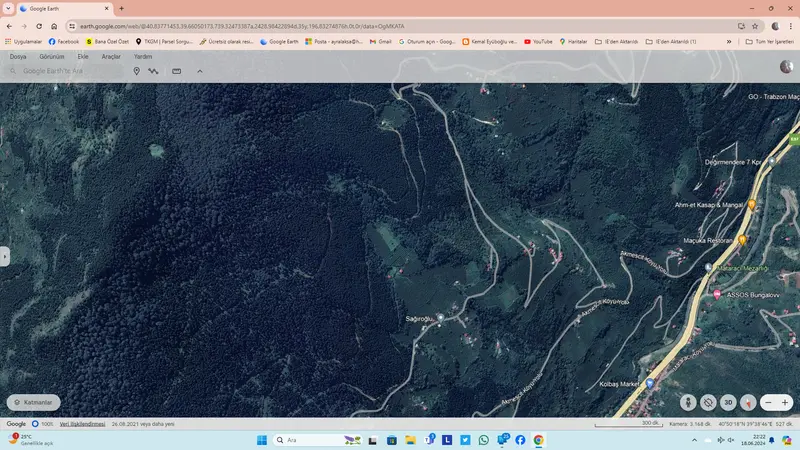Screen dimensions: 800x450
Task: Open the Araçlar menu
Action: [x=111, y=57]
